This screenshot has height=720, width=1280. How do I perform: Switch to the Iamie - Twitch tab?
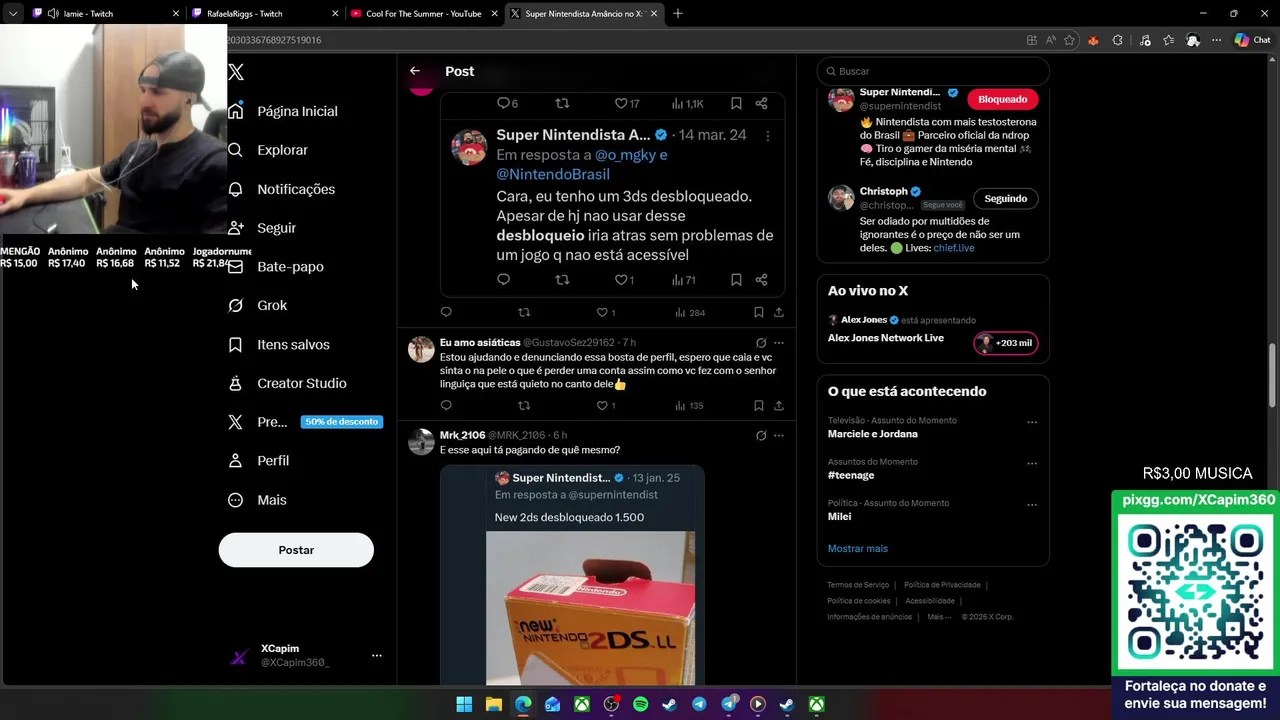pos(106,14)
